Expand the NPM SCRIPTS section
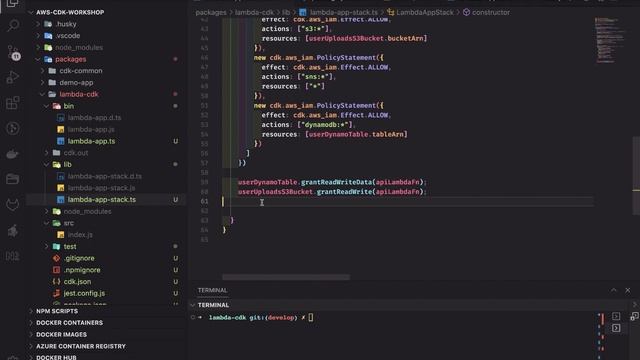This screenshot has width=640, height=360. click(31, 311)
